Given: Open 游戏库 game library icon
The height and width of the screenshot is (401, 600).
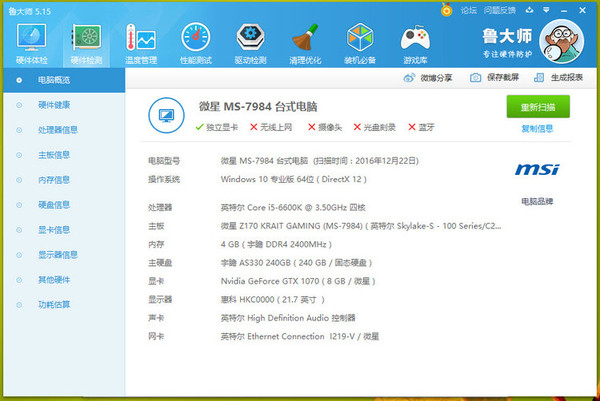Looking at the screenshot, I should tap(414, 40).
